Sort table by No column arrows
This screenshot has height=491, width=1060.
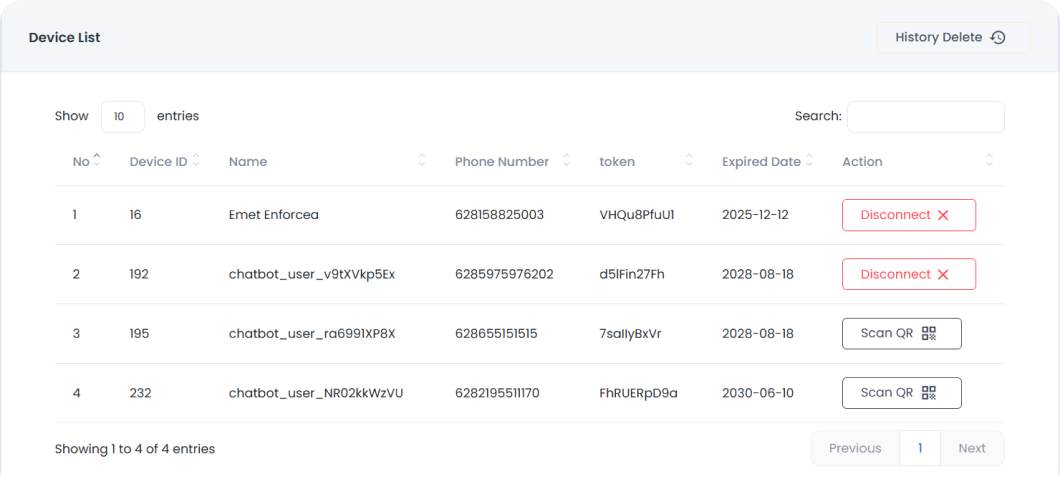coord(97,160)
